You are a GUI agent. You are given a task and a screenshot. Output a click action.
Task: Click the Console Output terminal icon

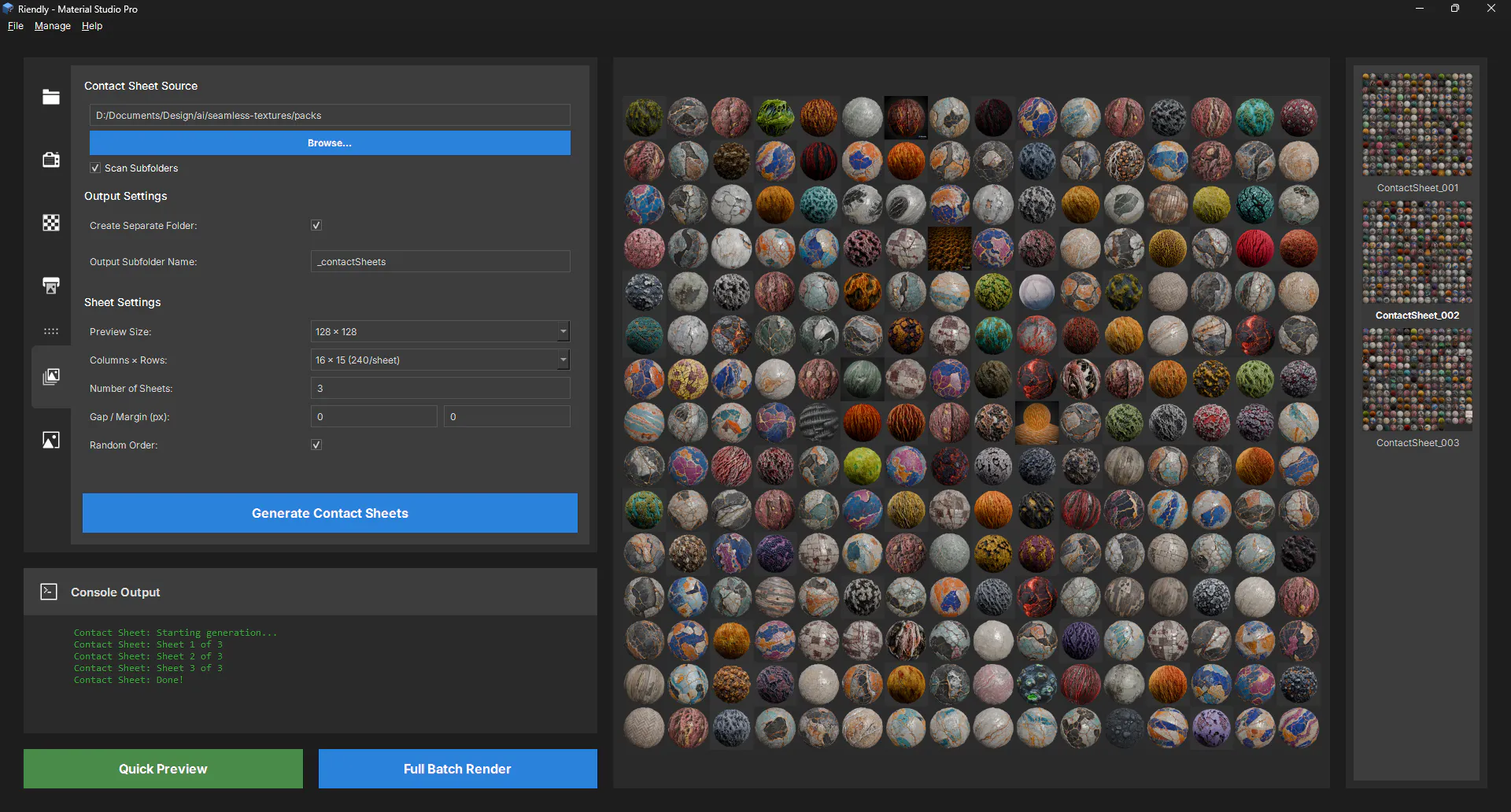coord(49,592)
